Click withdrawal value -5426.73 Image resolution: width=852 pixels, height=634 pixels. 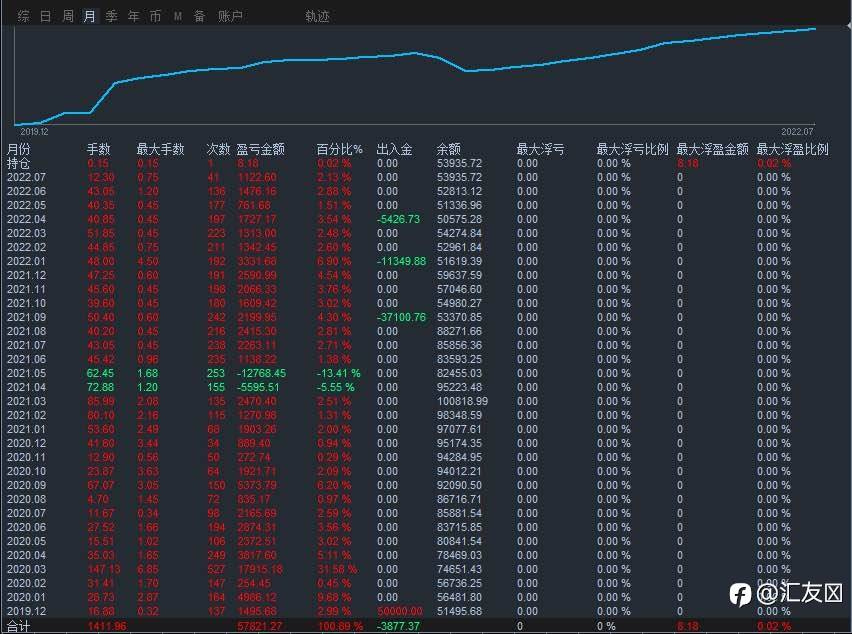pyautogui.click(x=398, y=219)
